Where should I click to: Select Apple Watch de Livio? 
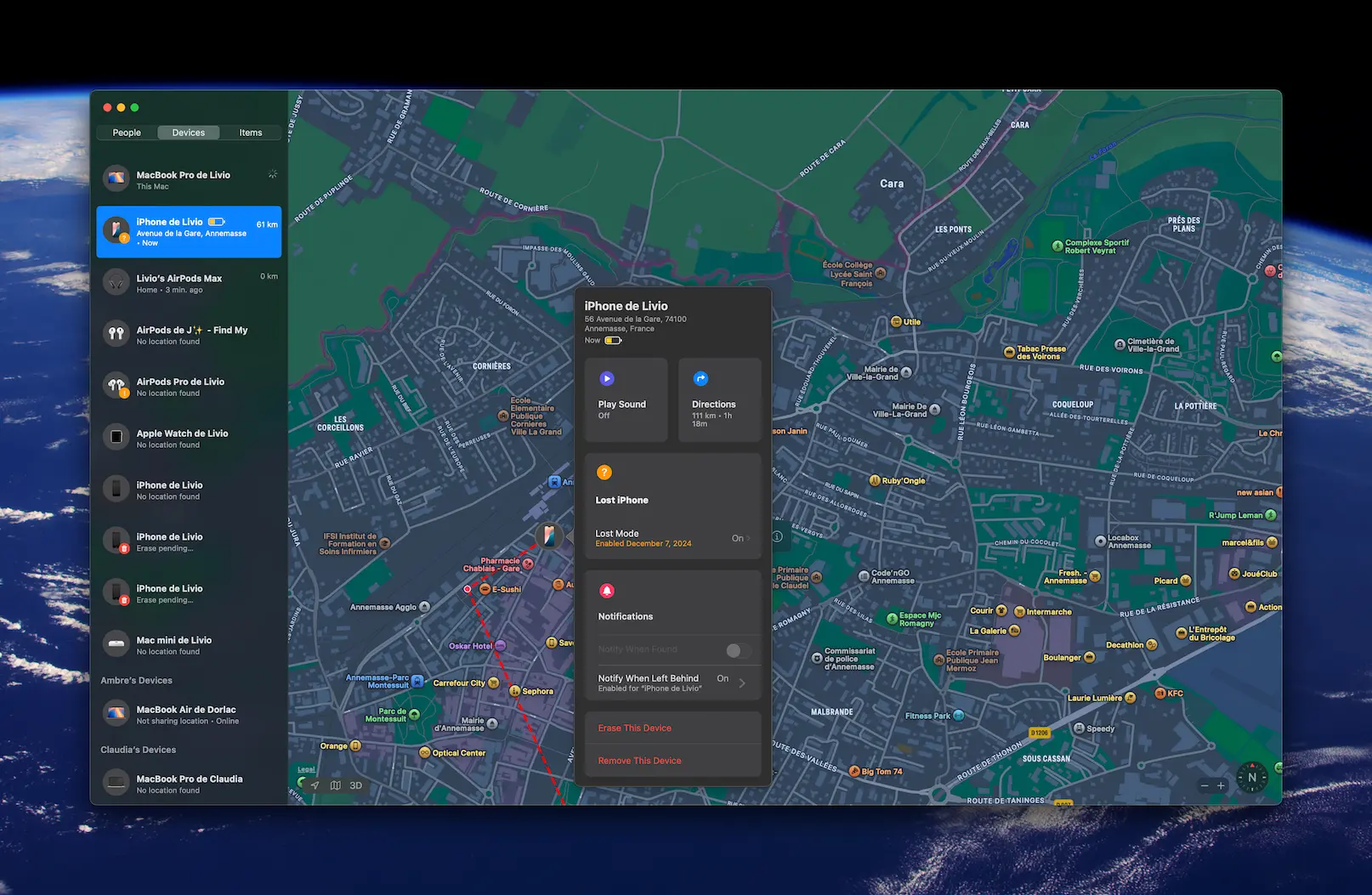[x=189, y=439]
